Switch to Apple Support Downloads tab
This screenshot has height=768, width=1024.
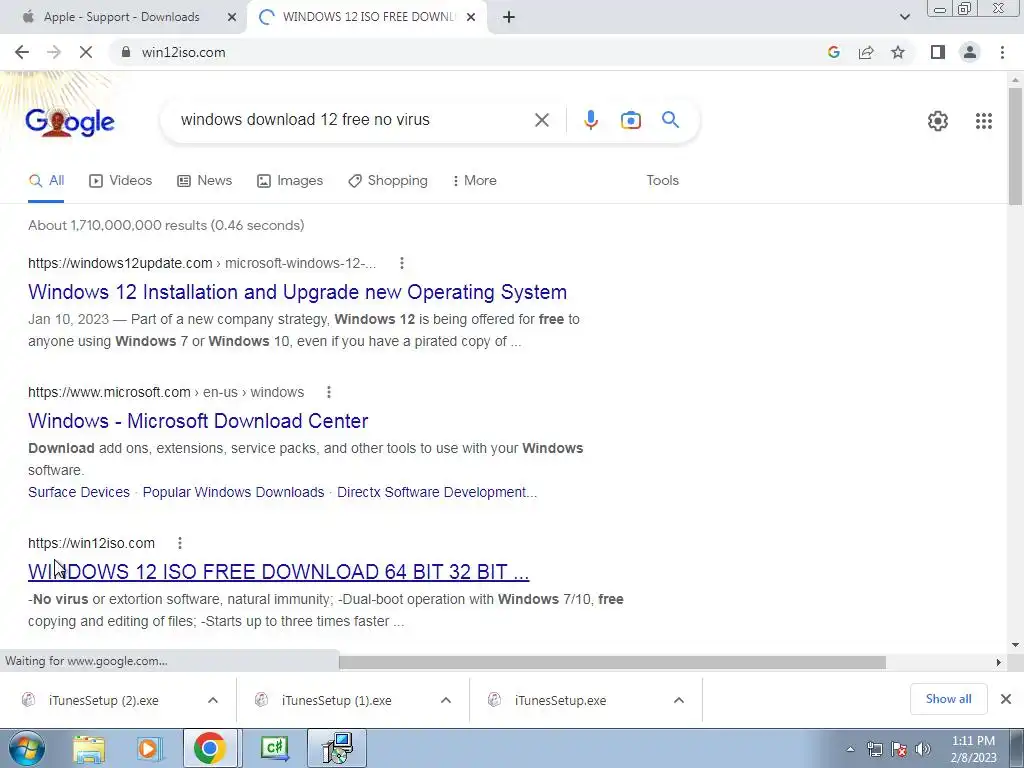coord(121,17)
